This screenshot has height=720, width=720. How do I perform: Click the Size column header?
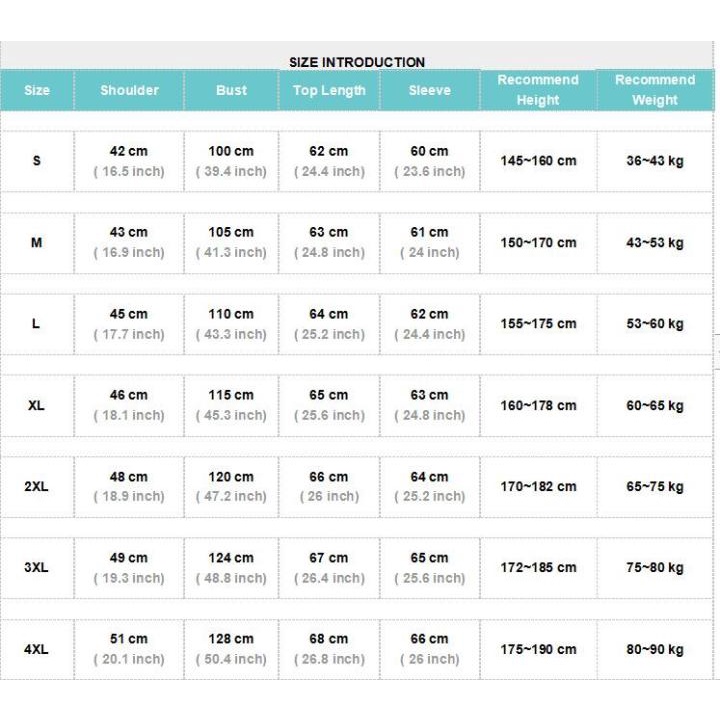tap(37, 90)
